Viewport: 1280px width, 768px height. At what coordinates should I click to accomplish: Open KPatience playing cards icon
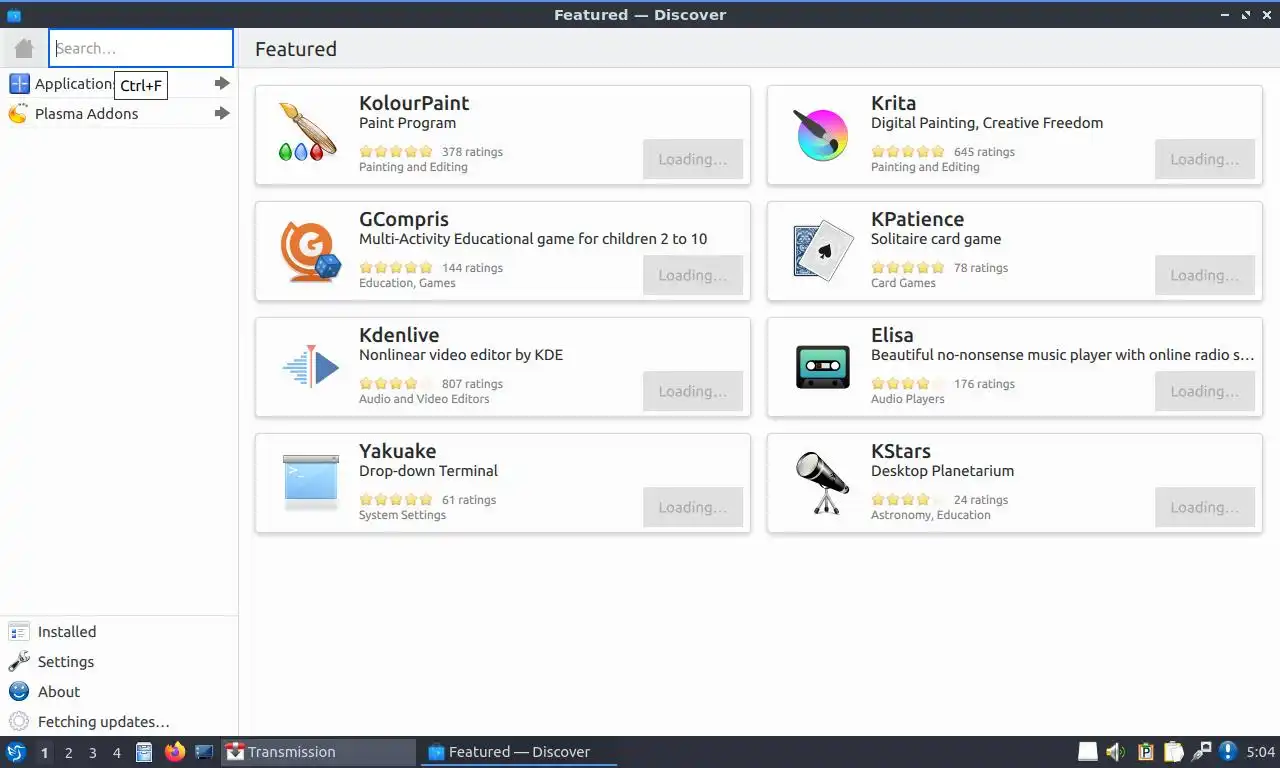tap(823, 250)
